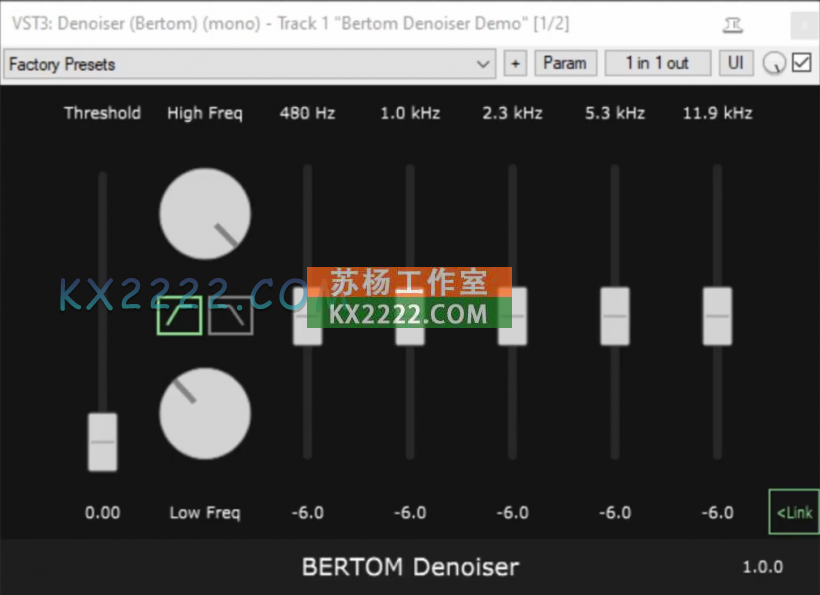Viewport: 820px width, 595px height.
Task: Click the 480 Hz band label
Action: [x=308, y=113]
